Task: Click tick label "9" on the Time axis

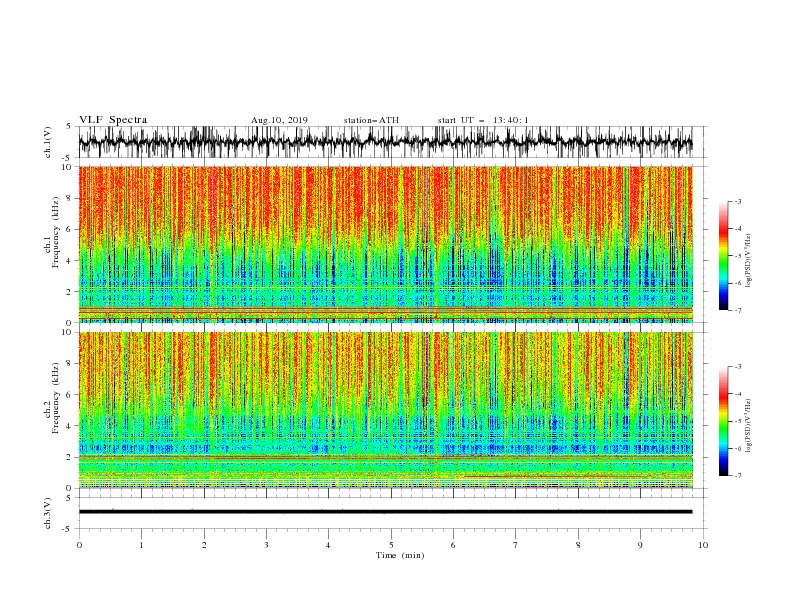Action: tap(640, 545)
